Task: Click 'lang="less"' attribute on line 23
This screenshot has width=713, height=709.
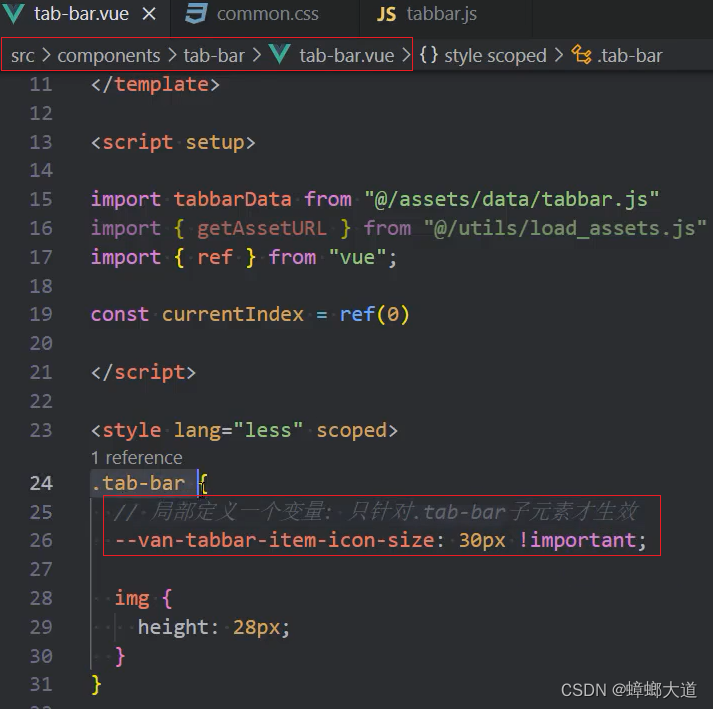Action: pyautogui.click(x=238, y=431)
